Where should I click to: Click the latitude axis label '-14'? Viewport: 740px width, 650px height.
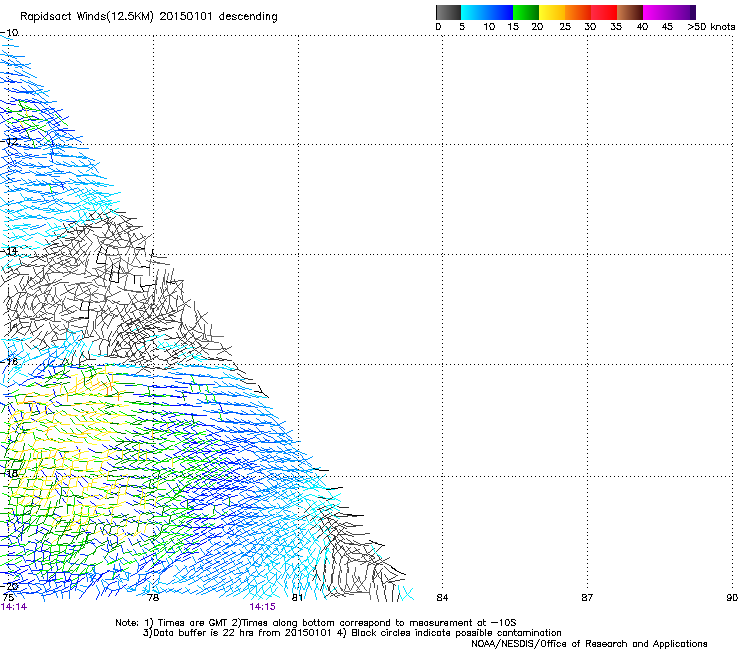click(9, 252)
